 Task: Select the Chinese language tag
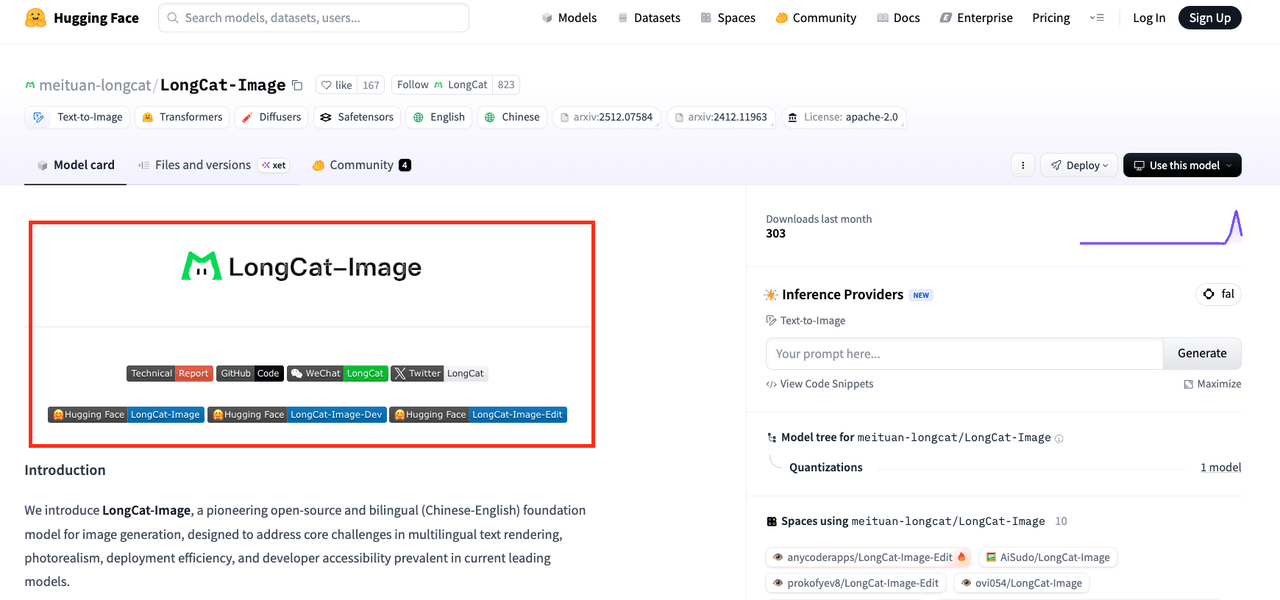[512, 117]
